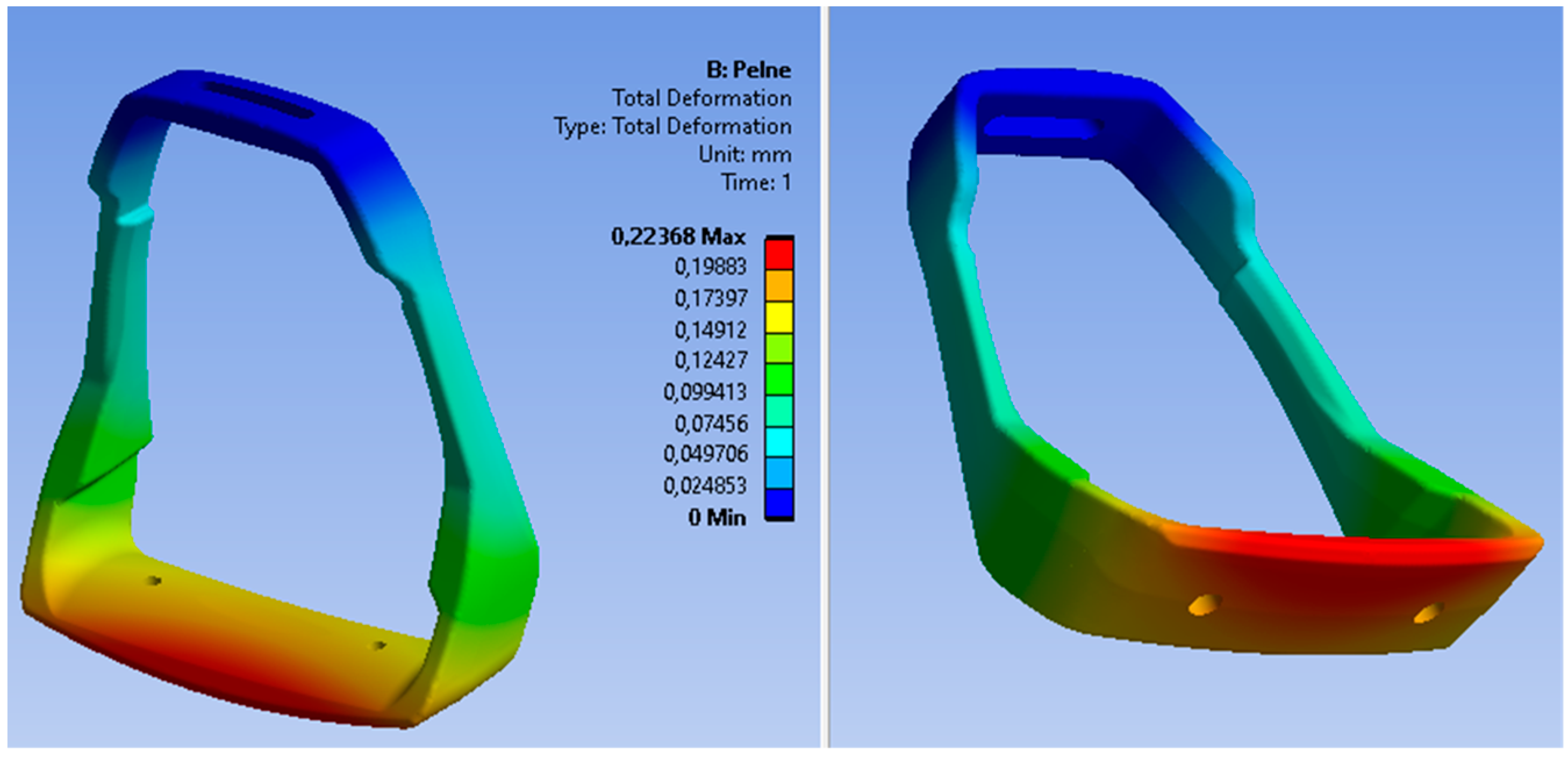
Task: Click the 0,22368 Max legend label
Action: click(678, 236)
